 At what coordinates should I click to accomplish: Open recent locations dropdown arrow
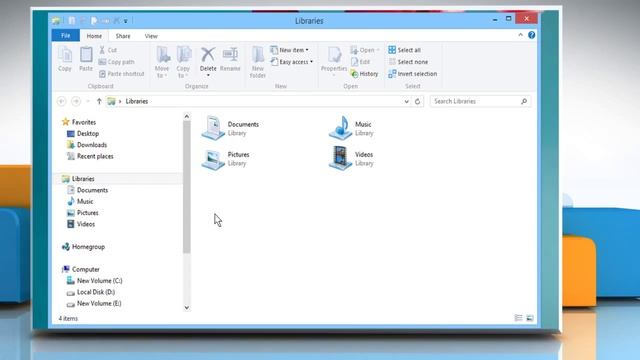88,101
